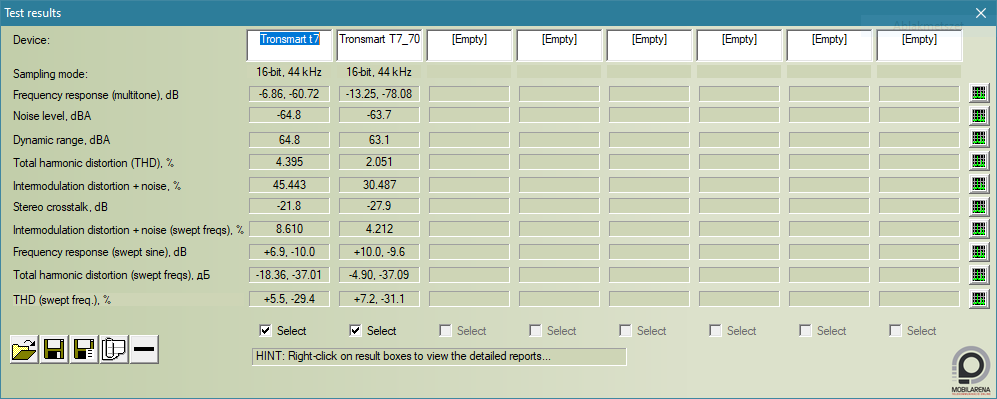This screenshot has height=399, width=997.
Task: Click swept IMD value 8.610
Action: [289, 229]
